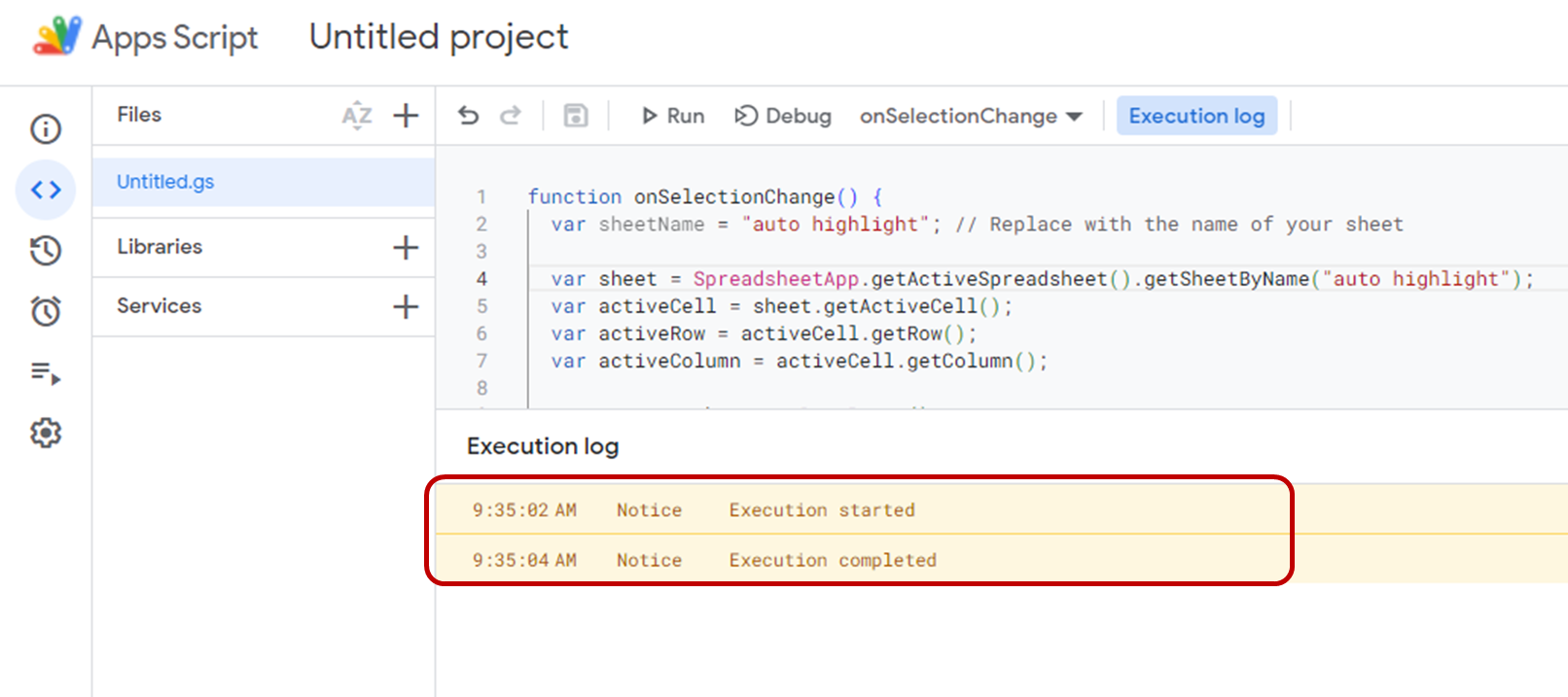This screenshot has width=1568, height=697.
Task: Open Project History clock icon
Action: (x=46, y=251)
